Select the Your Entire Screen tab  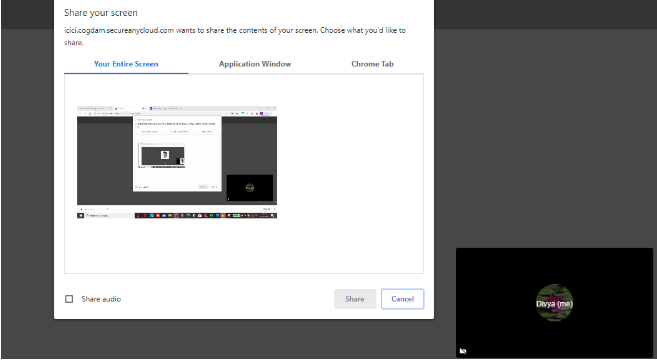point(126,64)
